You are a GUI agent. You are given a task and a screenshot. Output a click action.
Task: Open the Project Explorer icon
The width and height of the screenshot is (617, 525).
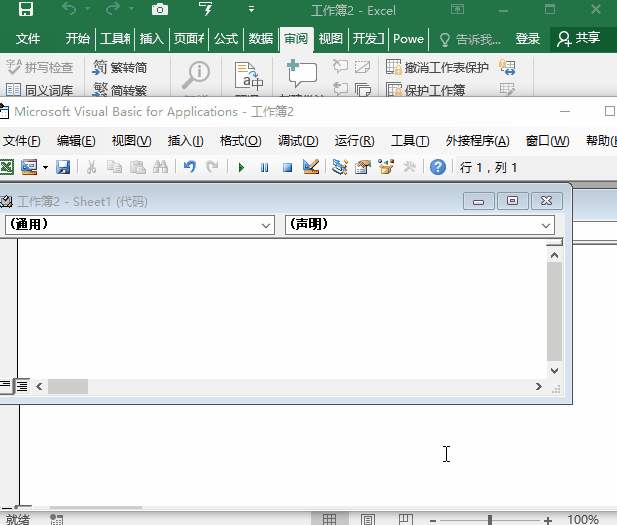(x=340, y=167)
